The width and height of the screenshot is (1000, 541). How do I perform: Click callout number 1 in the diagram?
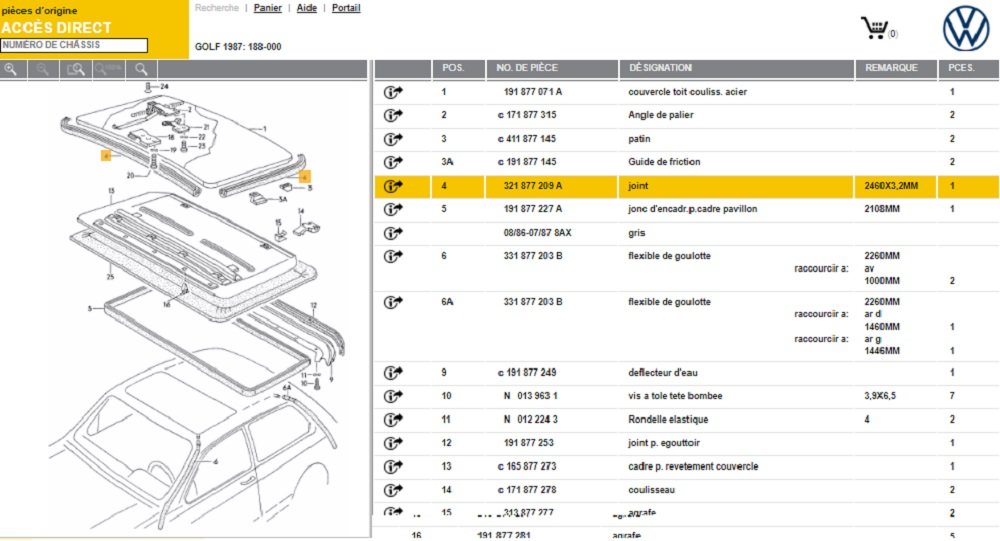coord(265,129)
